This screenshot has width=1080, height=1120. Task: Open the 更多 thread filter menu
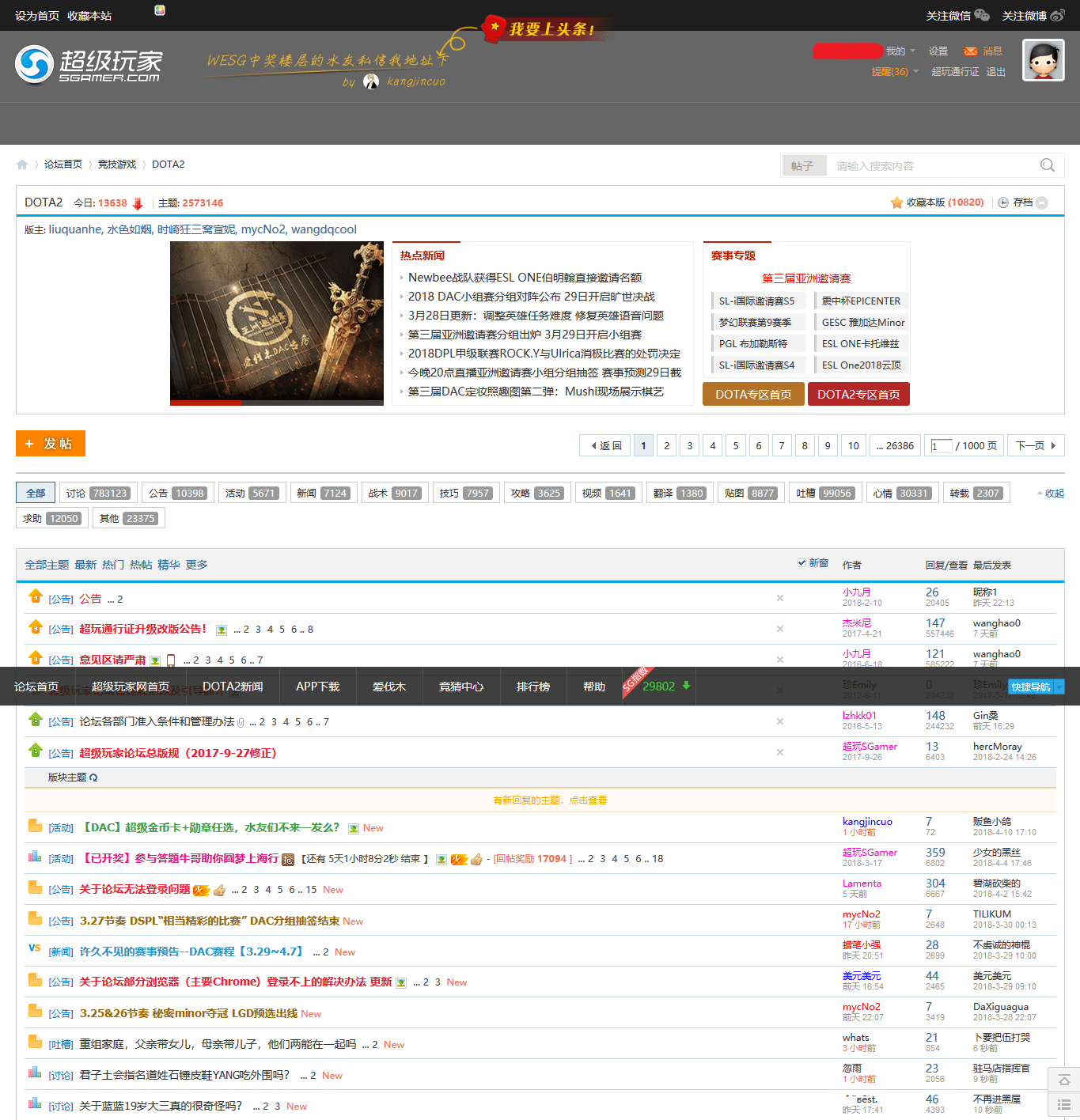pos(196,565)
